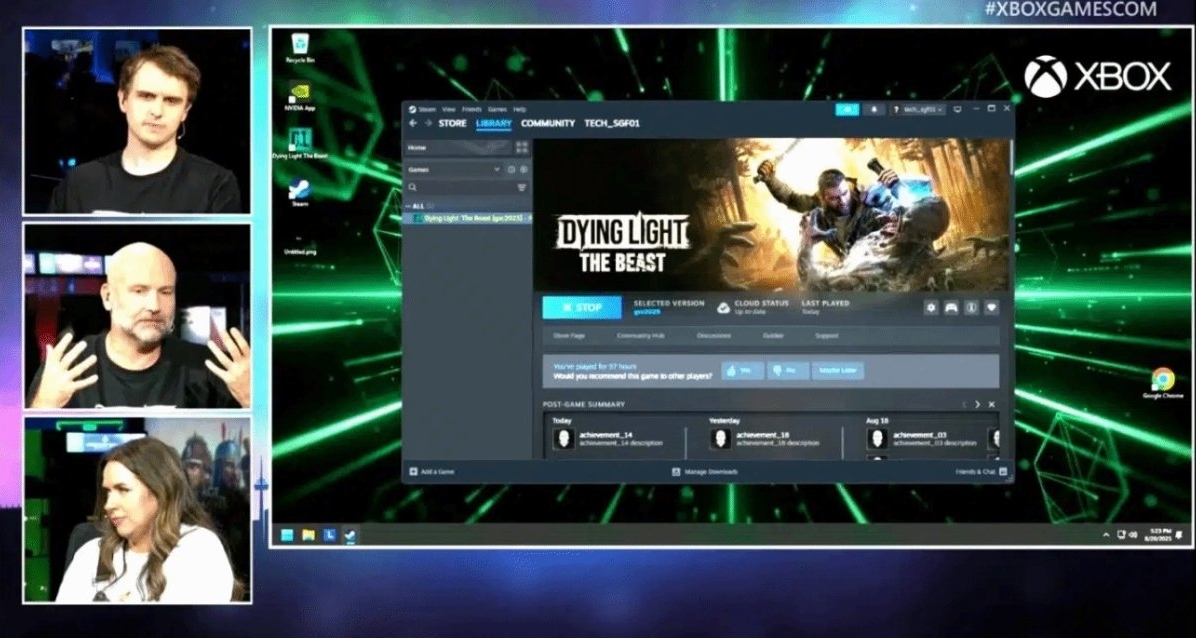This screenshot has height=638, width=1196.
Task: Click the Add a Game plus icon
Action: (x=413, y=472)
